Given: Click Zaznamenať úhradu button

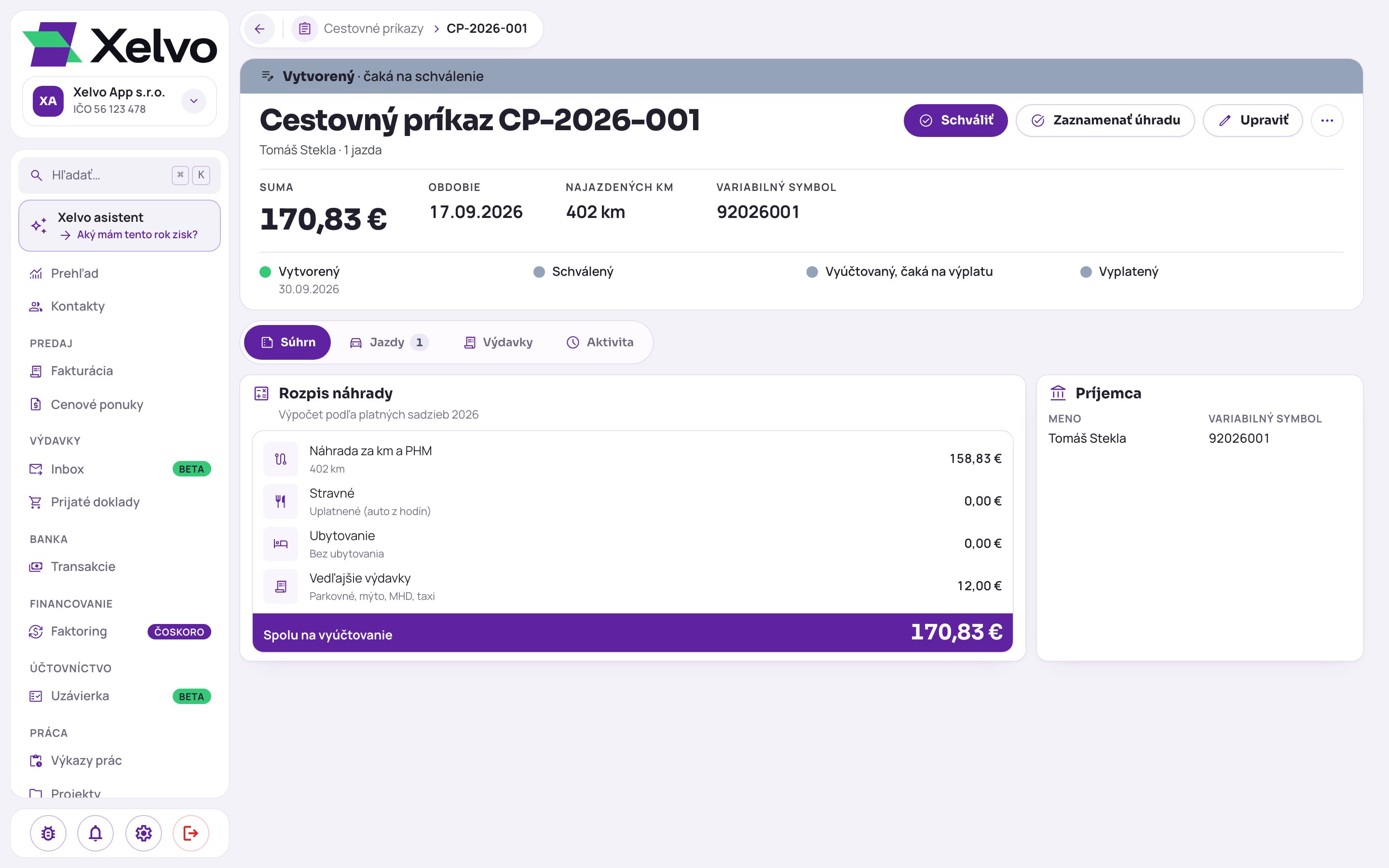Looking at the screenshot, I should [x=1105, y=121].
